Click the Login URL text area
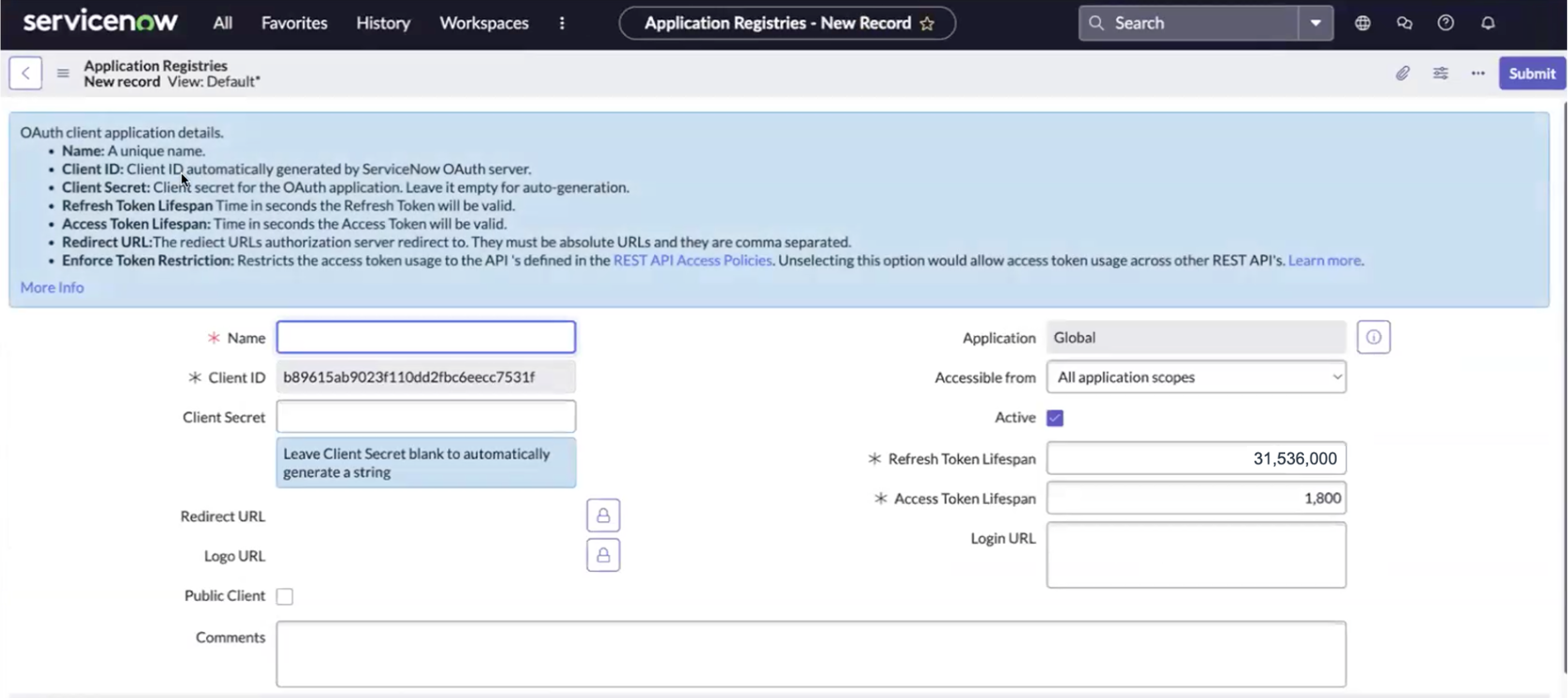 1196,555
